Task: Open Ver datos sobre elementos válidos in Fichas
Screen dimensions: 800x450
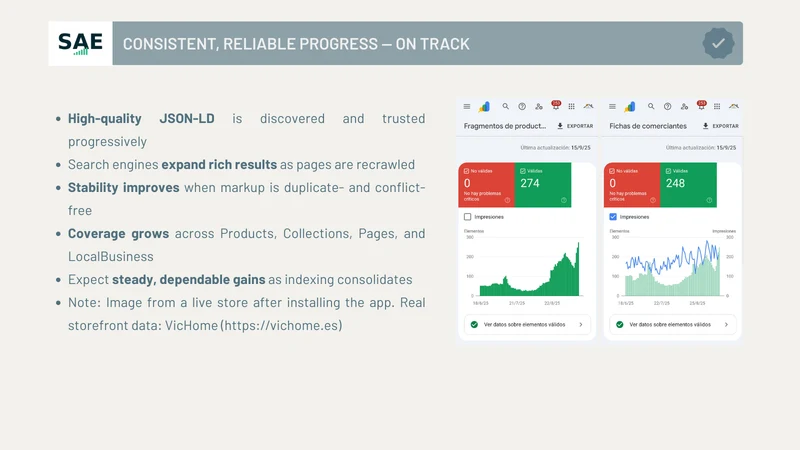Action: tap(672, 324)
